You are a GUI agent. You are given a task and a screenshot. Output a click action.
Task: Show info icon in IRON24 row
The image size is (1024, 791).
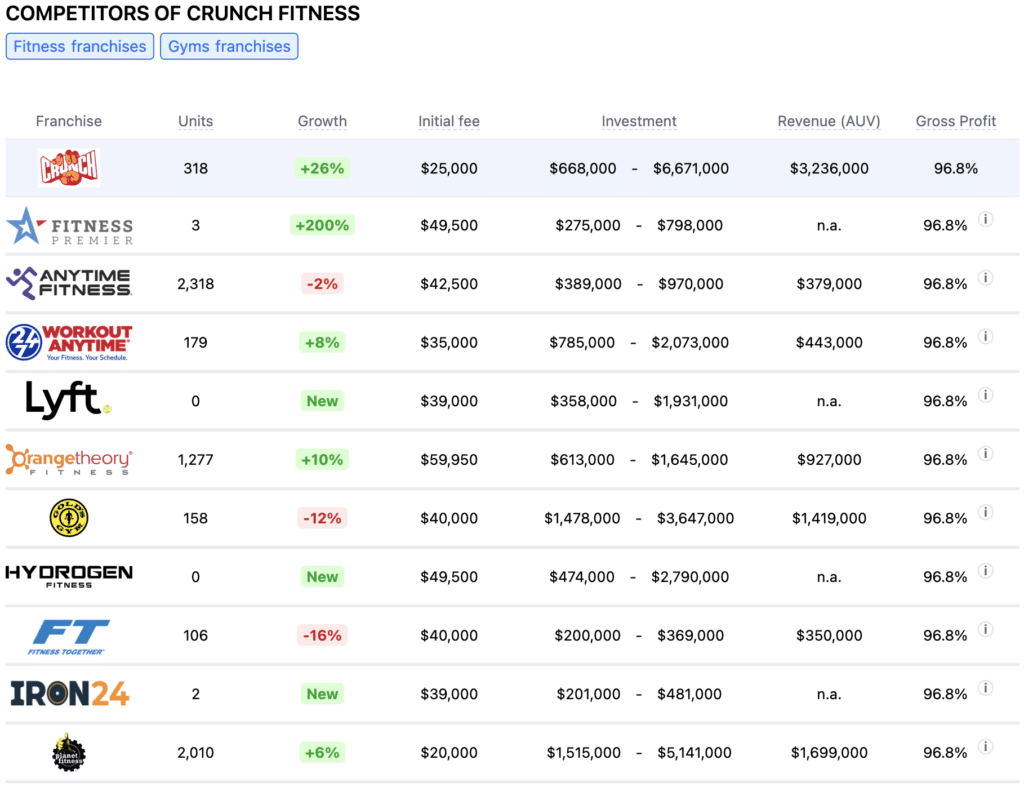[985, 688]
